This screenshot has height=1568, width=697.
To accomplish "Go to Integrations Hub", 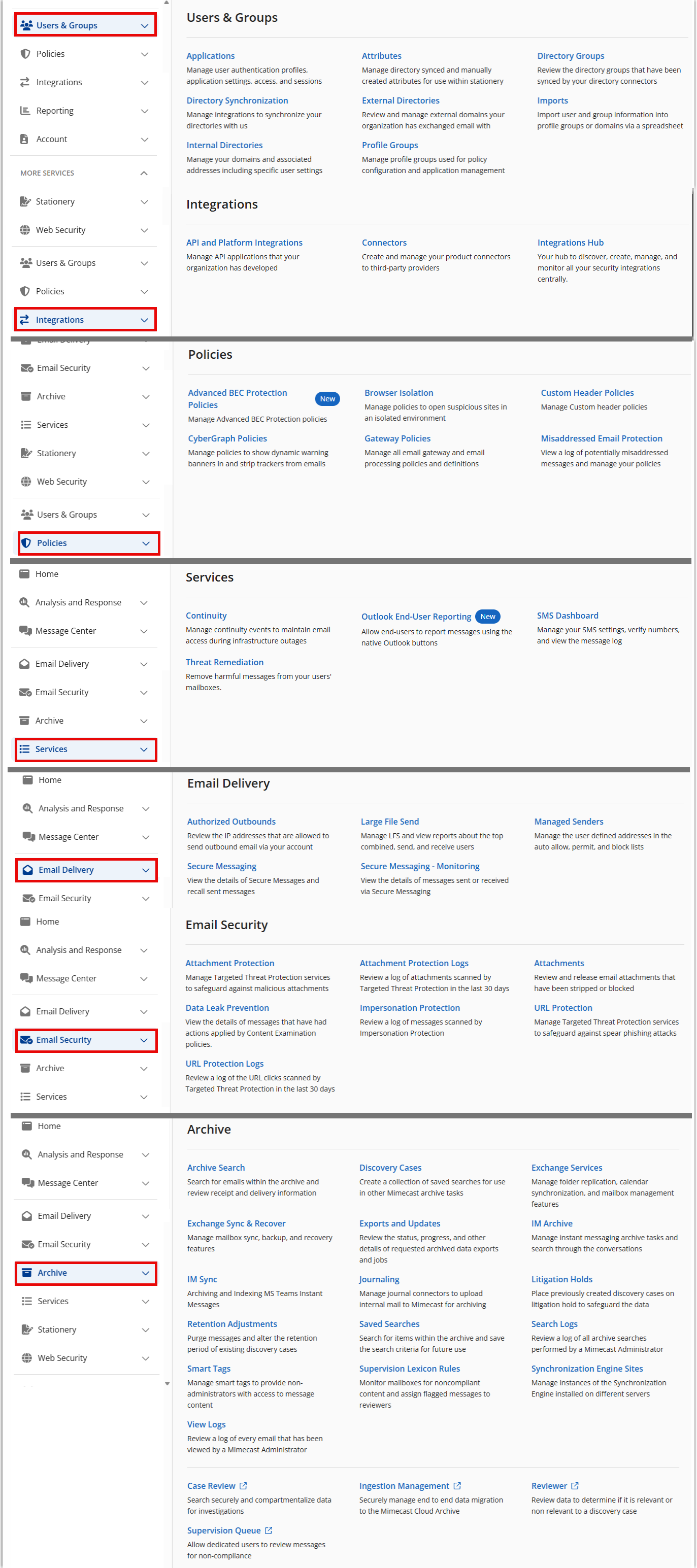I will [x=571, y=242].
